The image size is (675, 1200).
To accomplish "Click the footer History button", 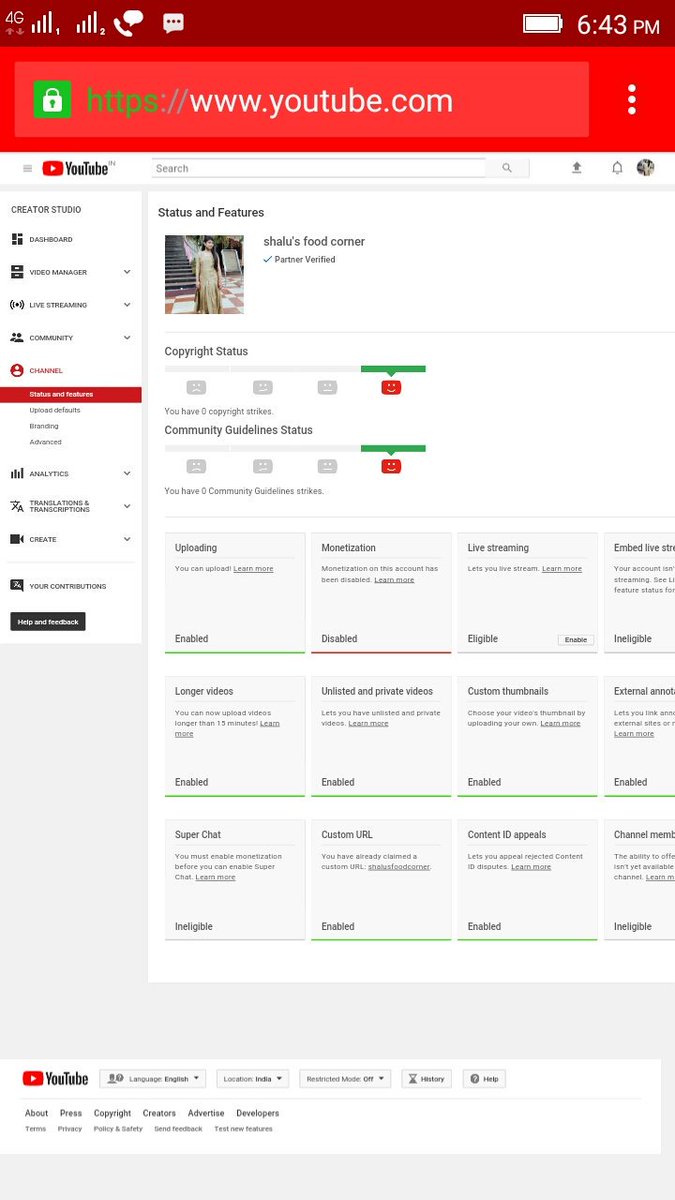I will [426, 1079].
